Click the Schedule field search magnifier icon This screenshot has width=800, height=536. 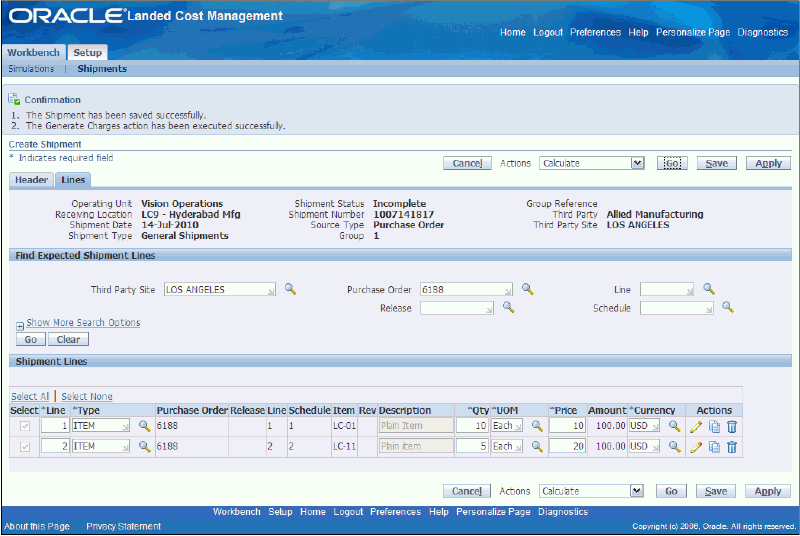(x=728, y=308)
